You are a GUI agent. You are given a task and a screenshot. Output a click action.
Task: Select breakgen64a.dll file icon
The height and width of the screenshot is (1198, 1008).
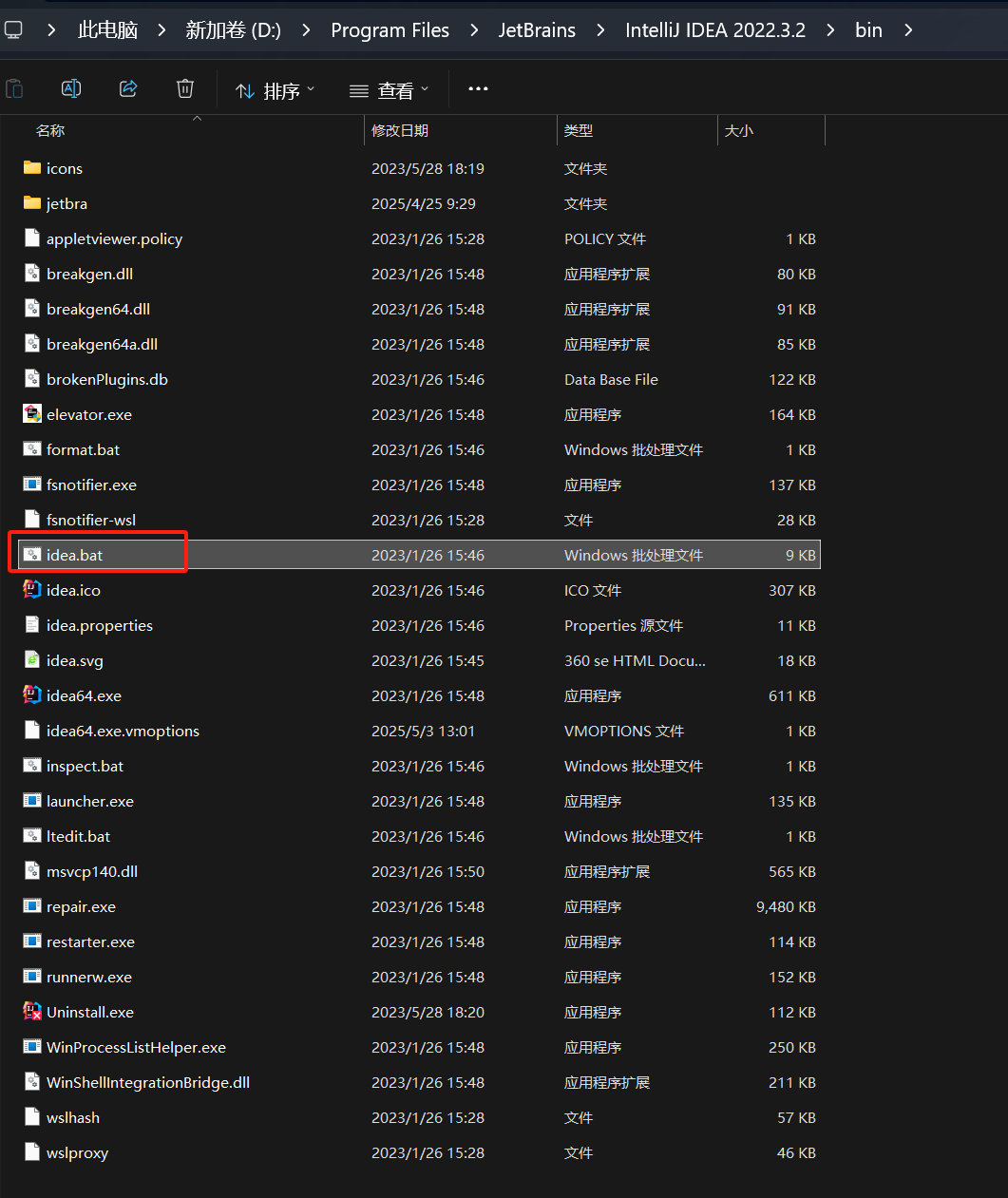[x=32, y=344]
